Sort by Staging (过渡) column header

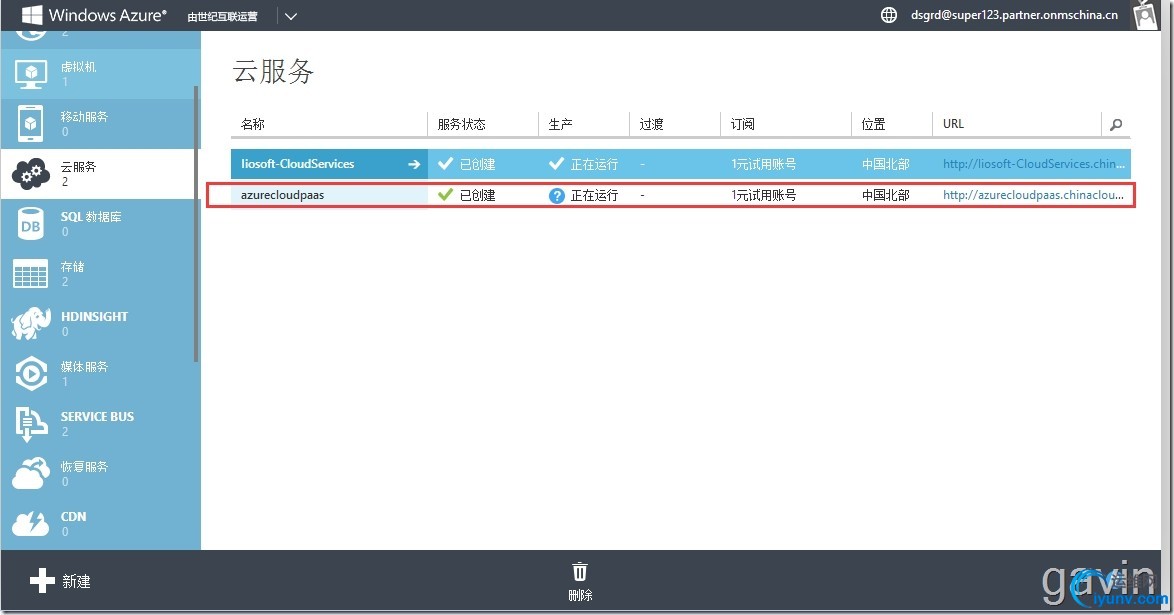pos(651,124)
